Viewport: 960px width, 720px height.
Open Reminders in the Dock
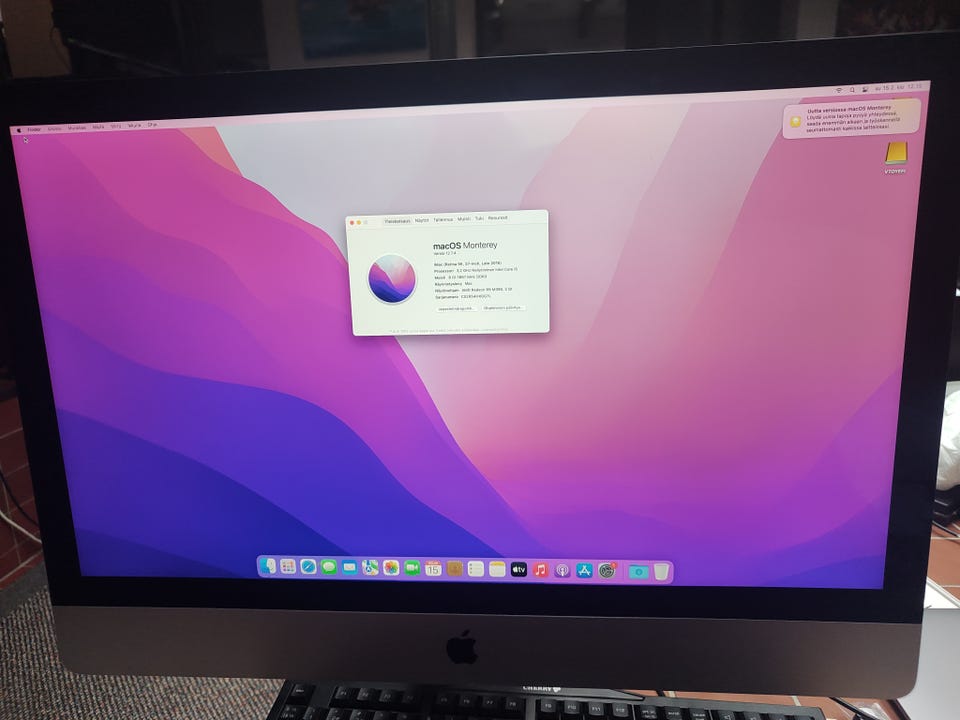(476, 569)
